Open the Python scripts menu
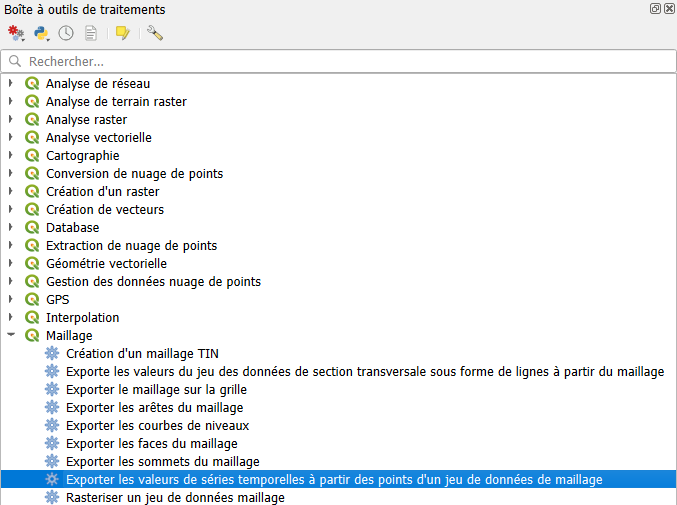677x505 pixels. (x=41, y=33)
